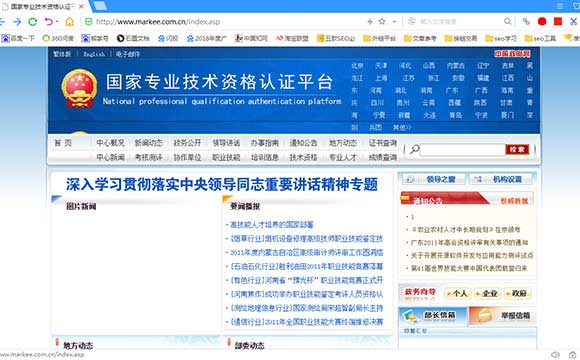Switch site language to English
The height and width of the screenshot is (360, 580).
pos(94,54)
